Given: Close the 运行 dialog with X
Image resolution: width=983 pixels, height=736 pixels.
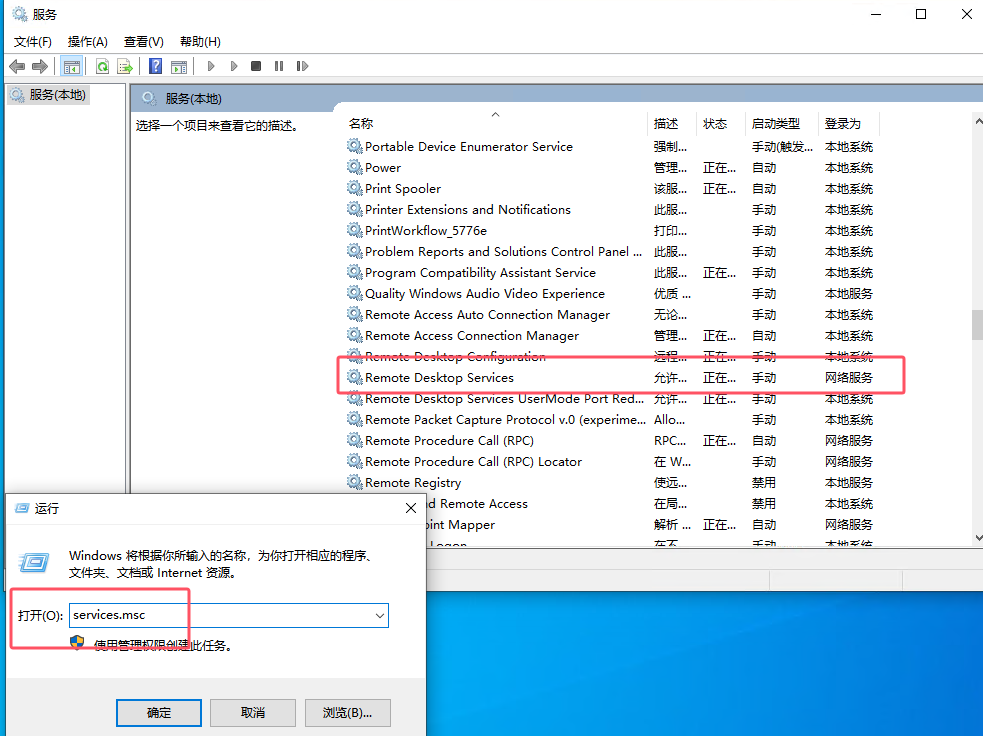Looking at the screenshot, I should [x=411, y=508].
